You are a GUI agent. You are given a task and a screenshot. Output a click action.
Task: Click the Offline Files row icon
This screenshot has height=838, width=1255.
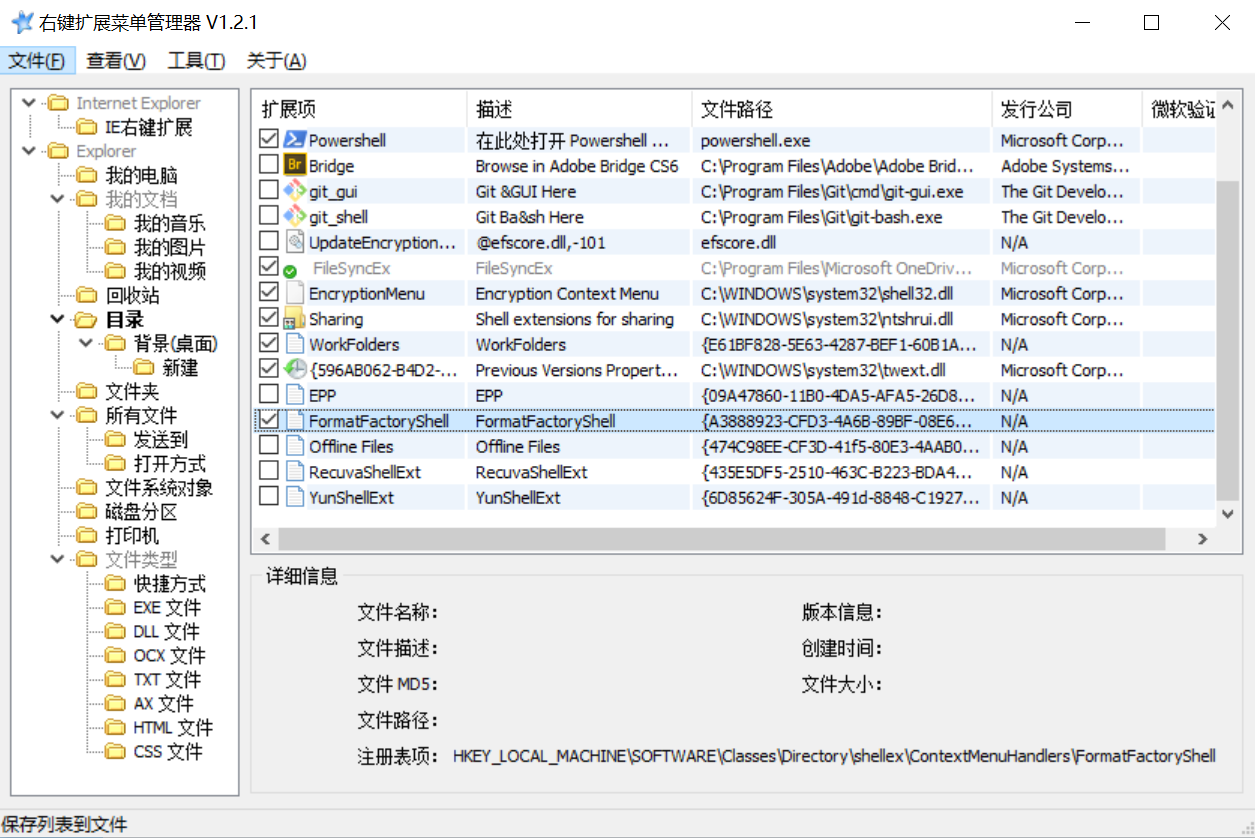pos(294,446)
